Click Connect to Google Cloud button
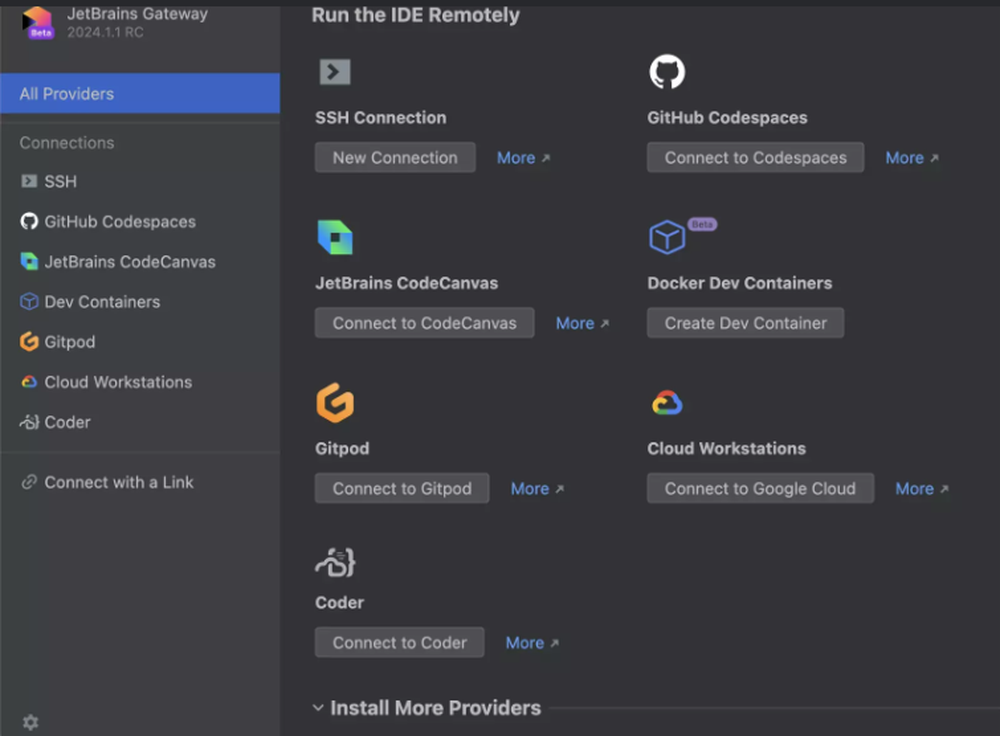This screenshot has height=736, width=1000. 760,489
